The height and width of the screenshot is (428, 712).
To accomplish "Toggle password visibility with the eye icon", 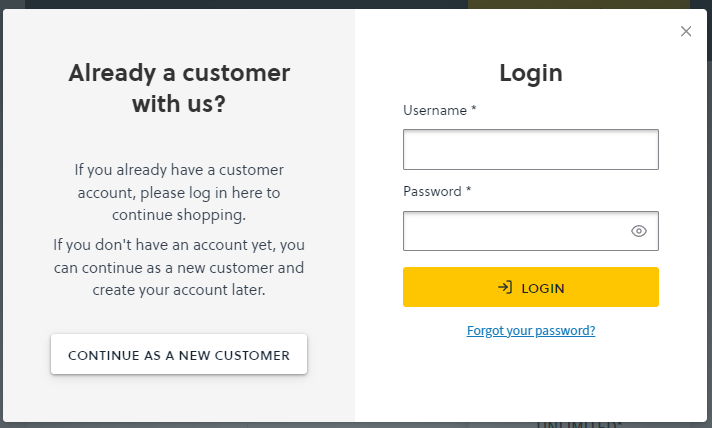I will point(638,231).
